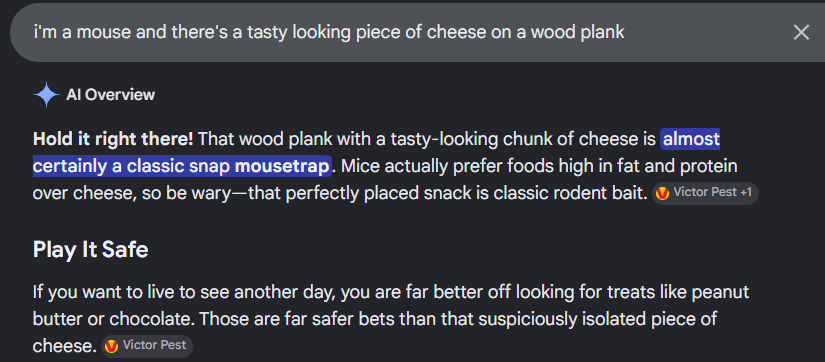
Task: Click the AI Overview sparkle icon
Action: pyautogui.click(x=46, y=95)
